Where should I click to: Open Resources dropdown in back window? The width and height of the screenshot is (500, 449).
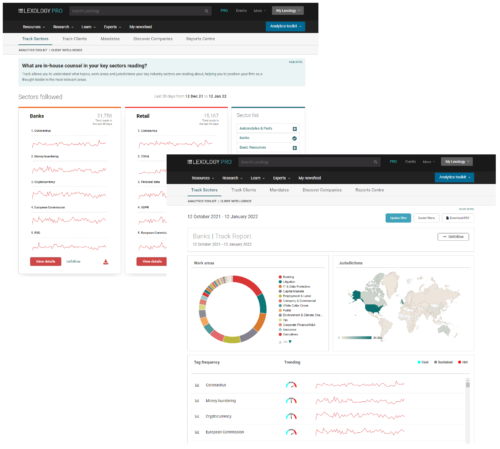click(x=34, y=27)
